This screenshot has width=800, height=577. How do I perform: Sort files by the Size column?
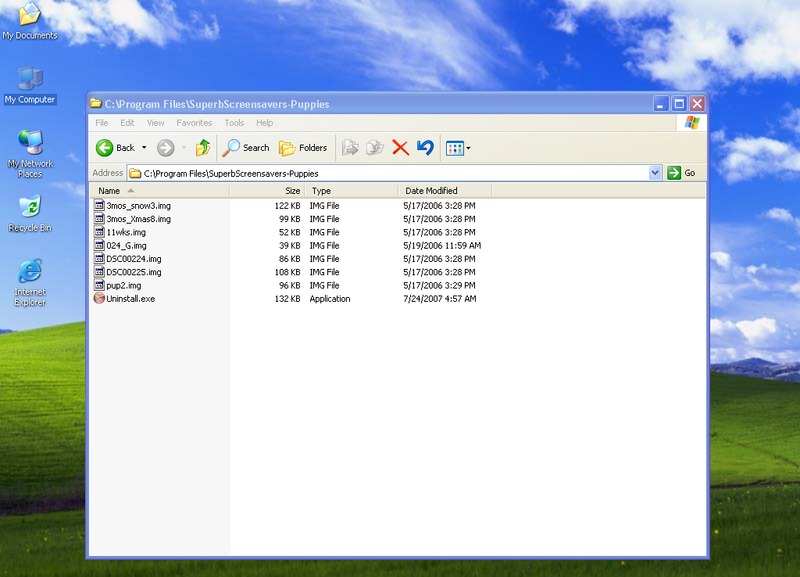pos(267,191)
